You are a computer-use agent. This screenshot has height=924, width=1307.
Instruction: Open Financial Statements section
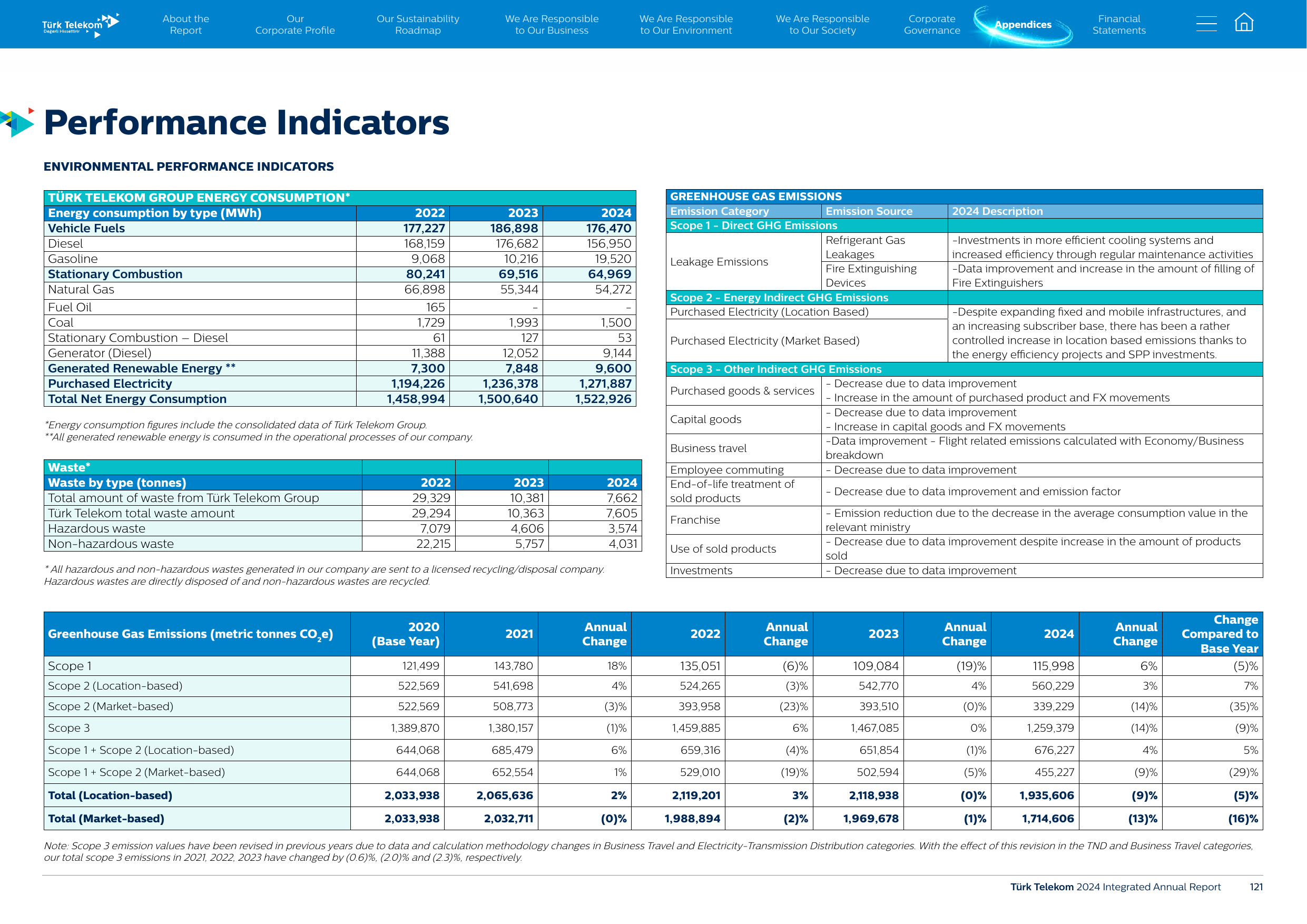pyautogui.click(x=1119, y=24)
